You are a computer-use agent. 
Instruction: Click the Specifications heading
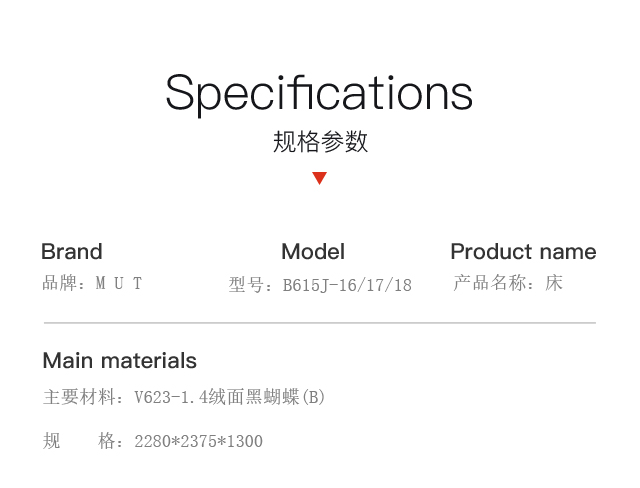(319, 94)
